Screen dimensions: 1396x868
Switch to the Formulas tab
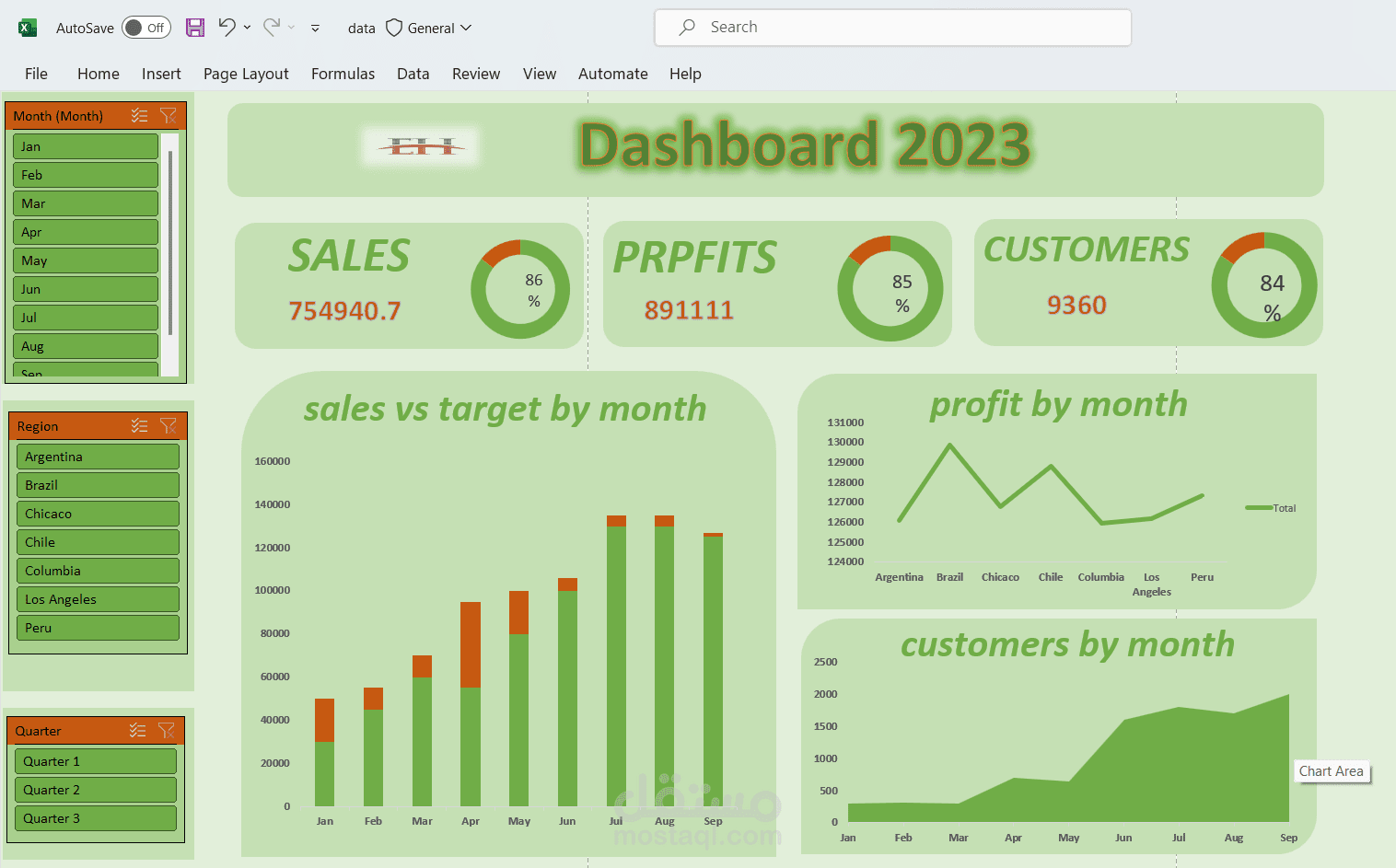343,74
